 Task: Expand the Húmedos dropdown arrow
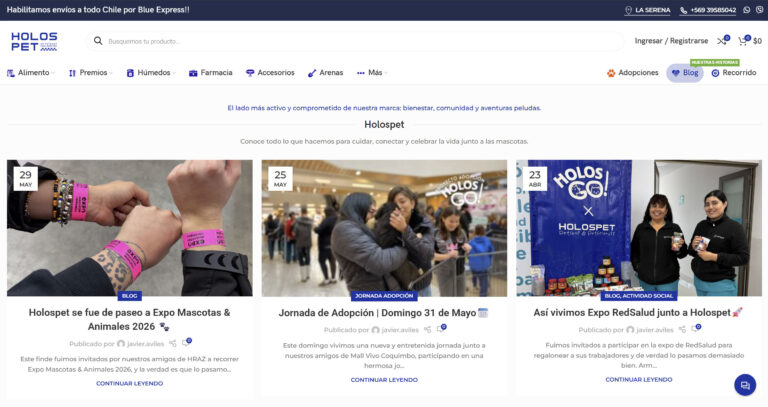tap(174, 73)
